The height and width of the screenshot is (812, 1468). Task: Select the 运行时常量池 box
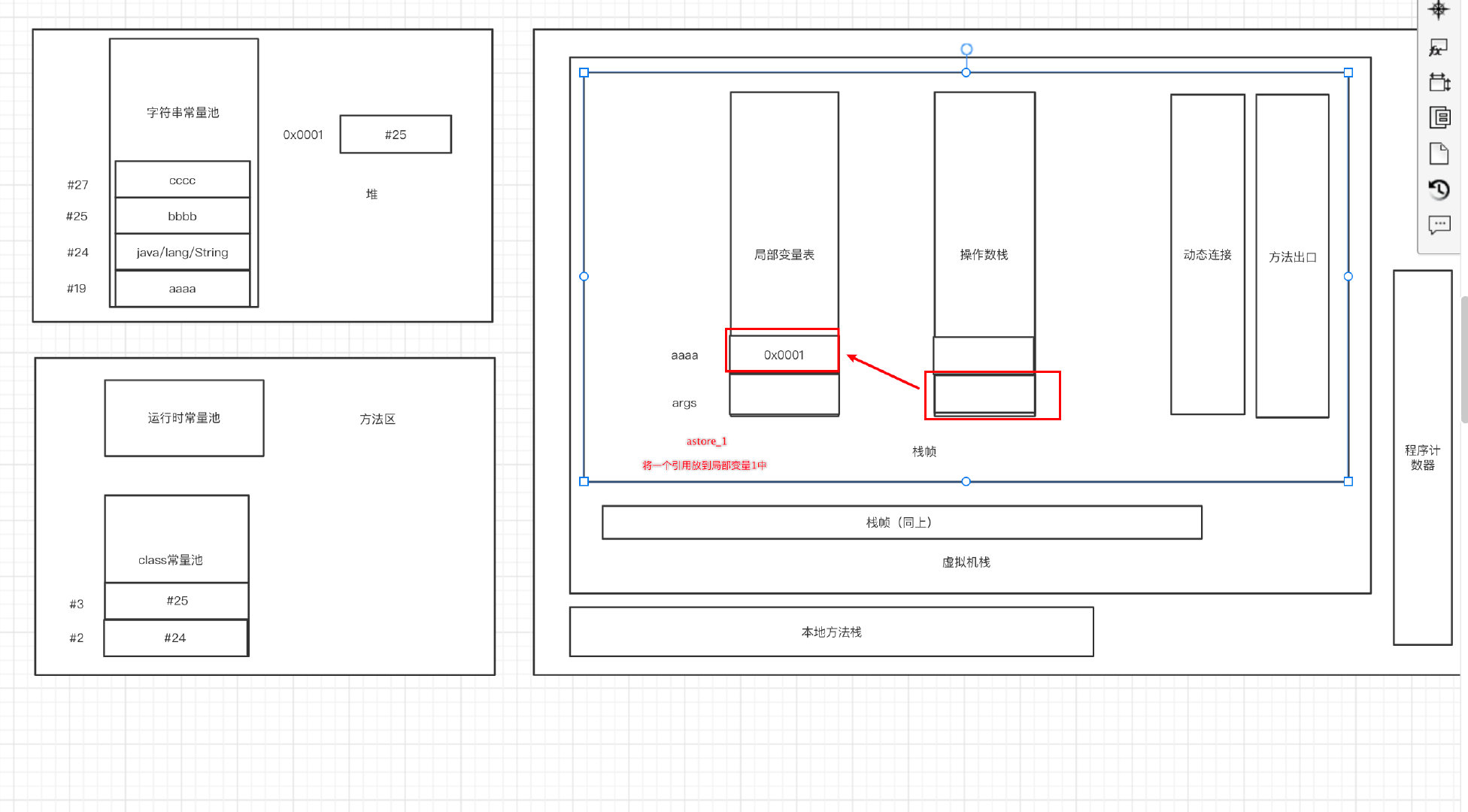pos(184,418)
